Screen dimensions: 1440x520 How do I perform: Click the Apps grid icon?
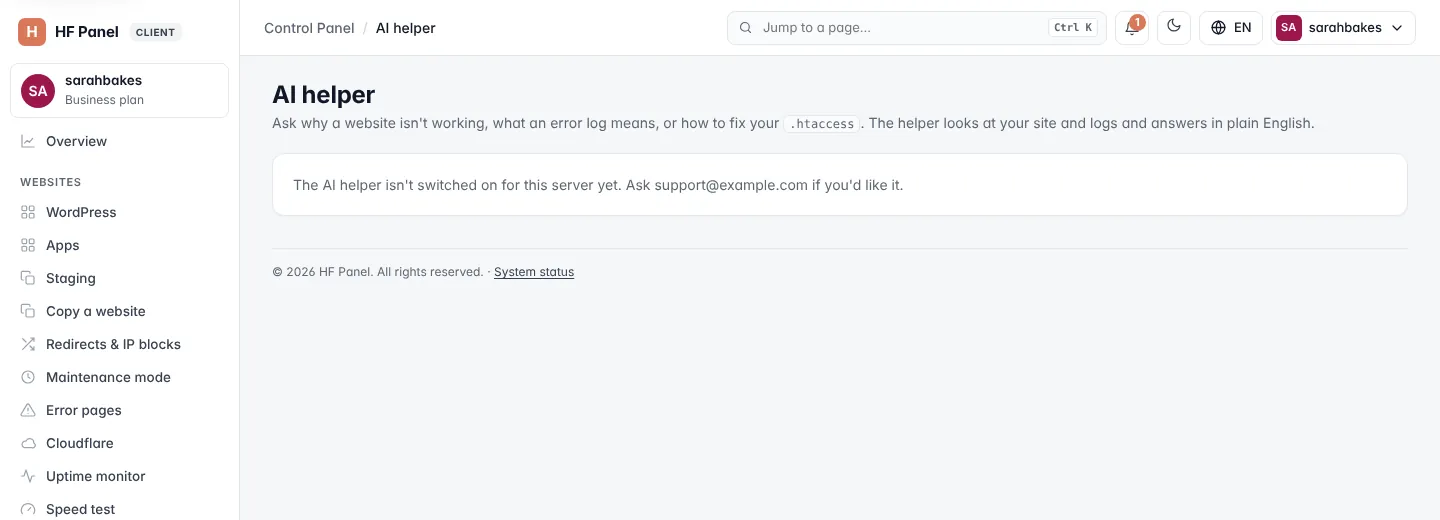[x=28, y=245]
